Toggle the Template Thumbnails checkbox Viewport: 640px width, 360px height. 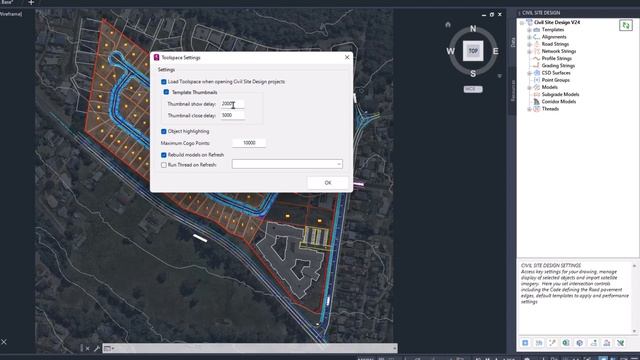166,92
